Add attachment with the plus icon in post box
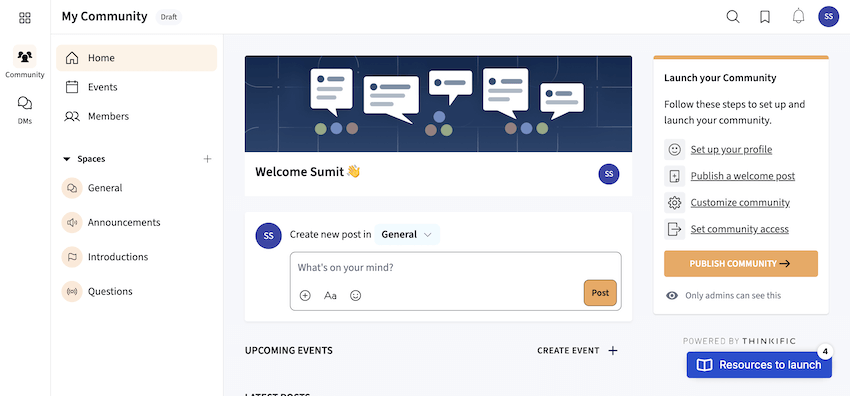850x396 pixels. point(305,295)
